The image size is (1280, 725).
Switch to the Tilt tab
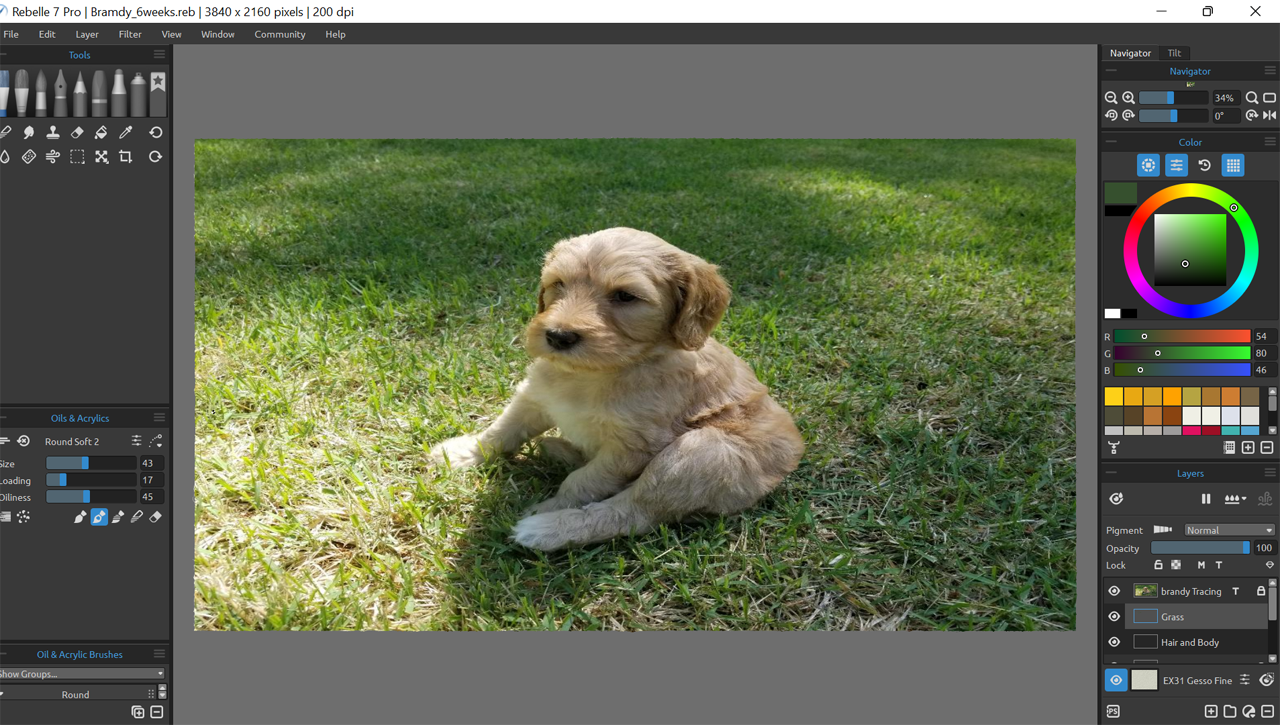pyautogui.click(x=1175, y=53)
